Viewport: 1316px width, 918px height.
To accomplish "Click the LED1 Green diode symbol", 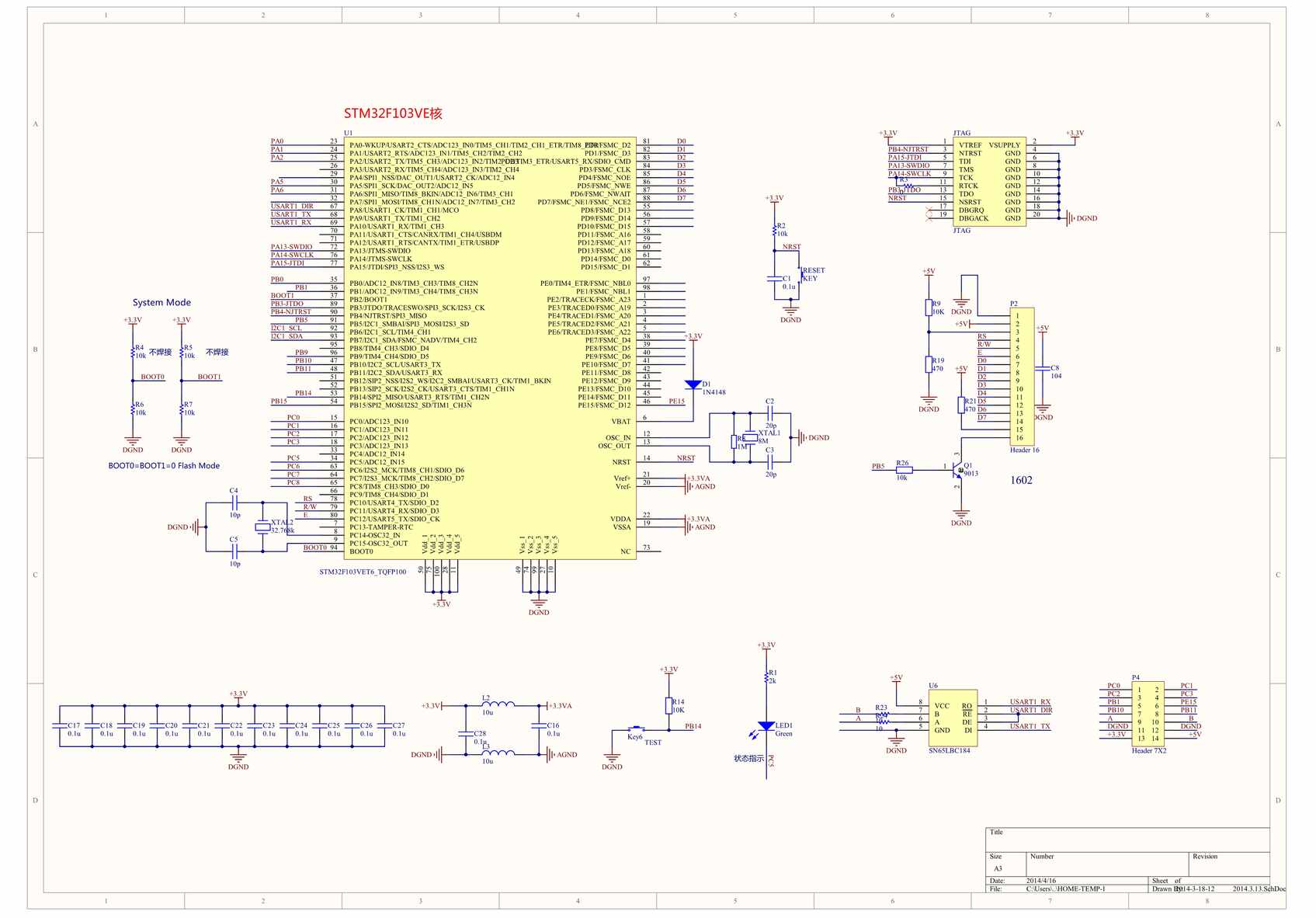I will pos(766,726).
